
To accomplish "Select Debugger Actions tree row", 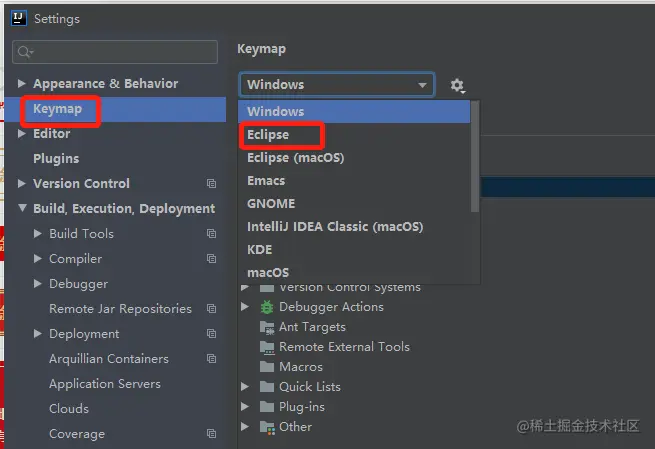I will [331, 307].
